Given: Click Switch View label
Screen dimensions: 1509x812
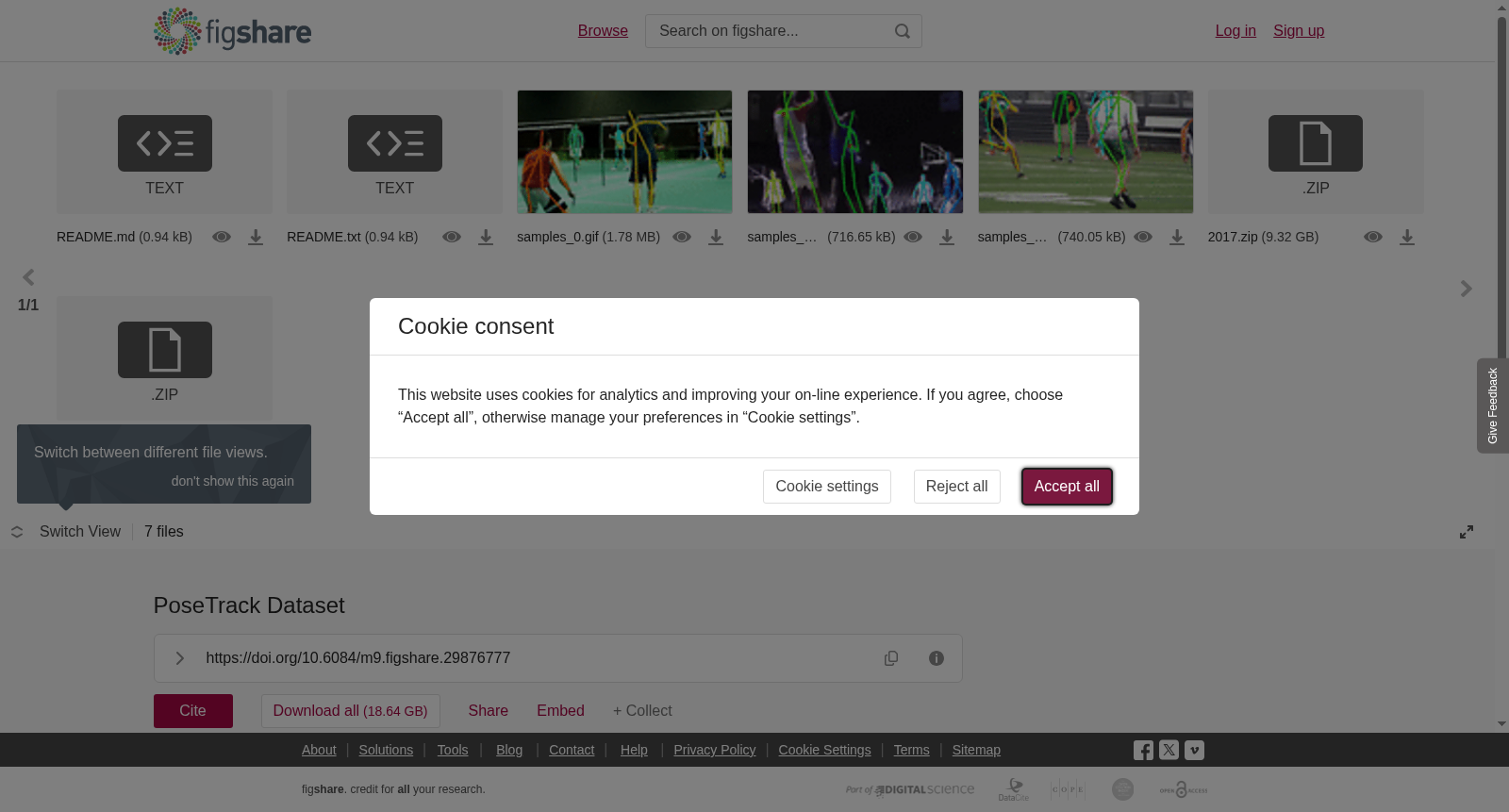Looking at the screenshot, I should point(80,532).
